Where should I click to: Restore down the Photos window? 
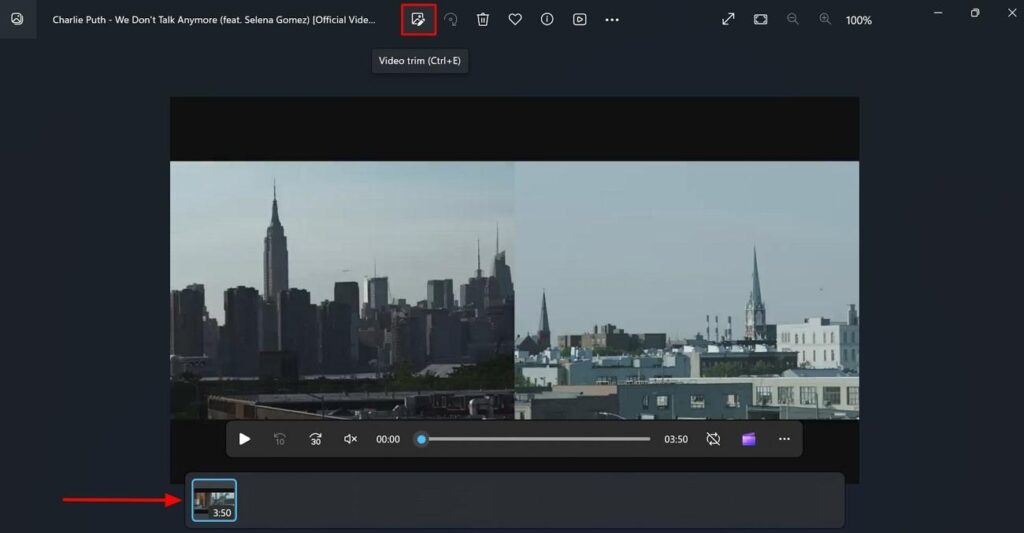[x=975, y=13]
